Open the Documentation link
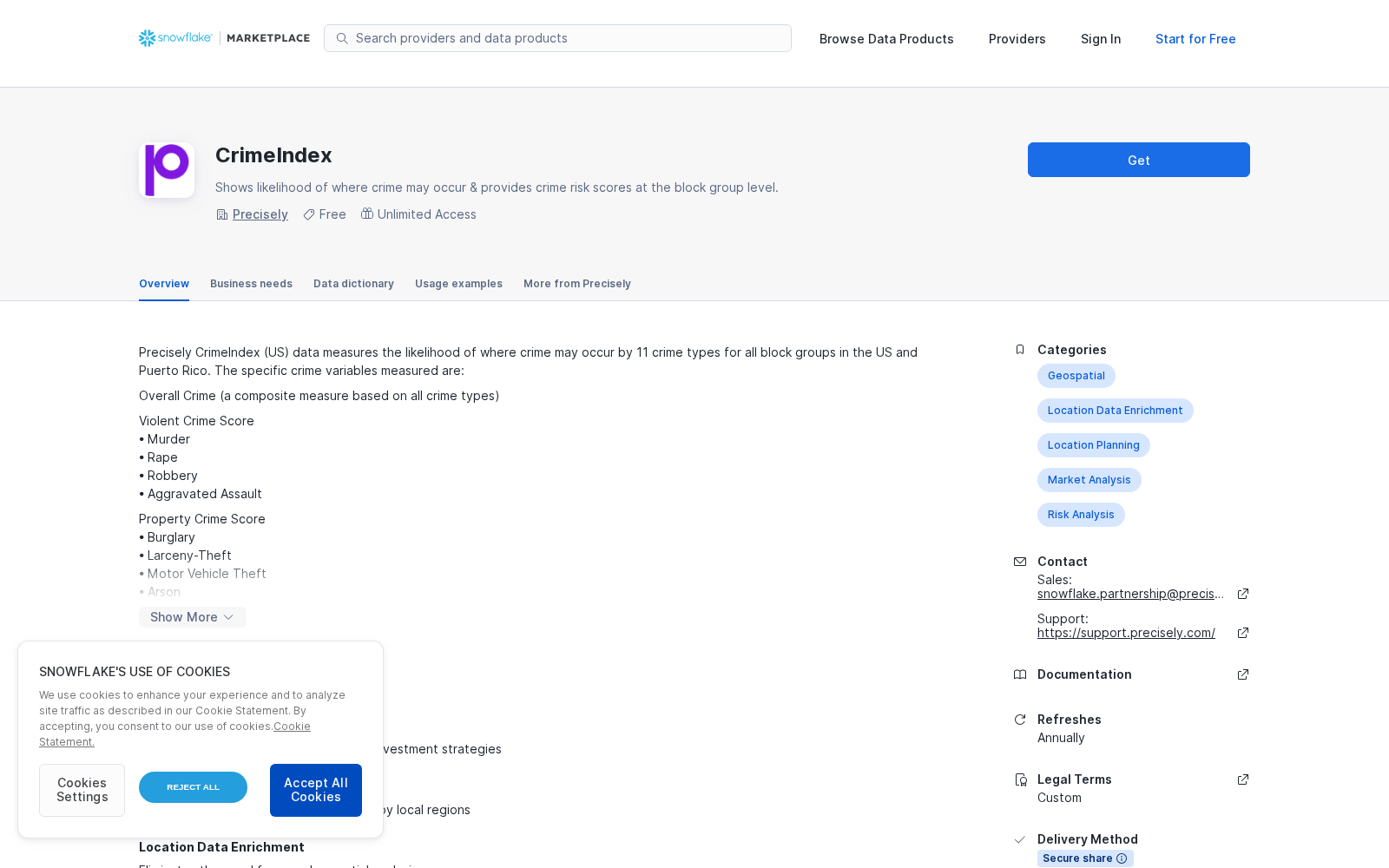Viewport: 1389px width, 868px height. 1084,674
